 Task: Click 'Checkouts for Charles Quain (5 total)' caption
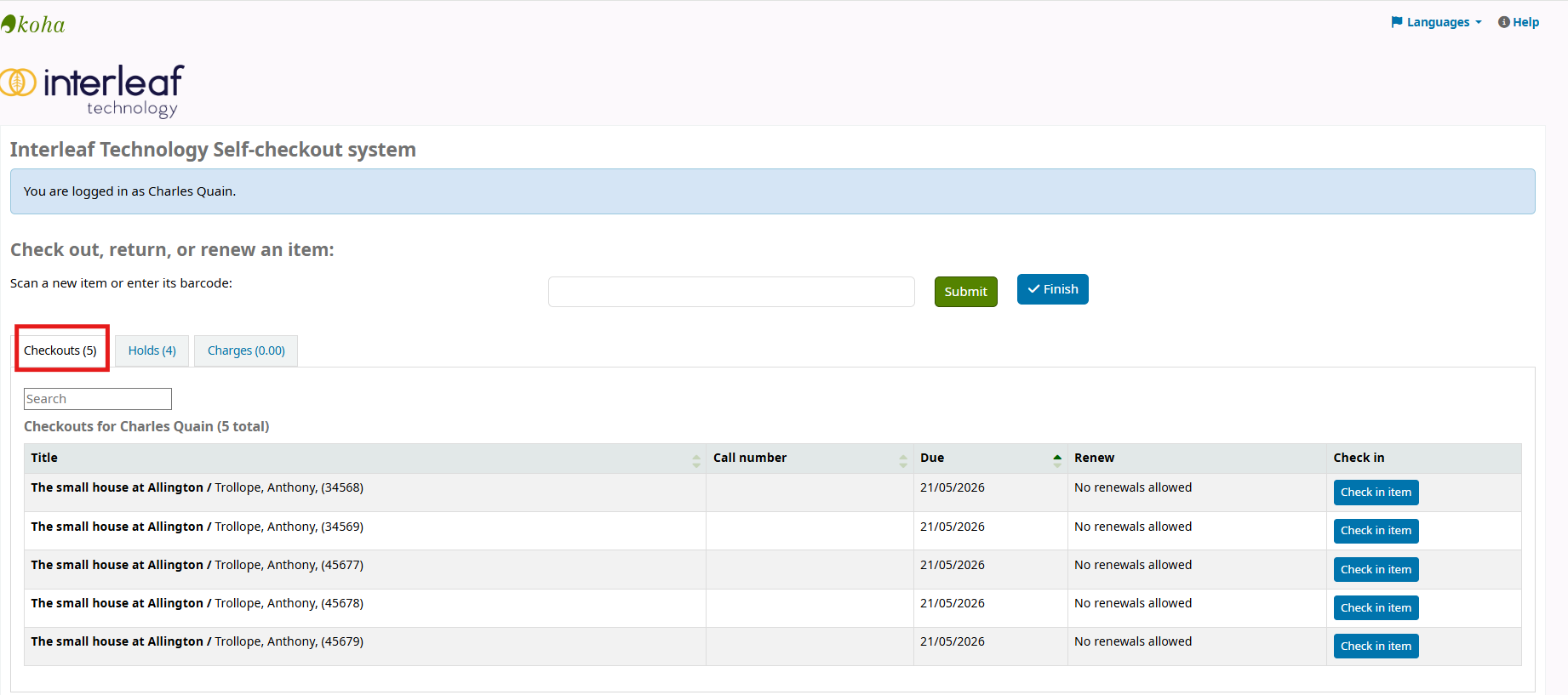pyautogui.click(x=146, y=426)
